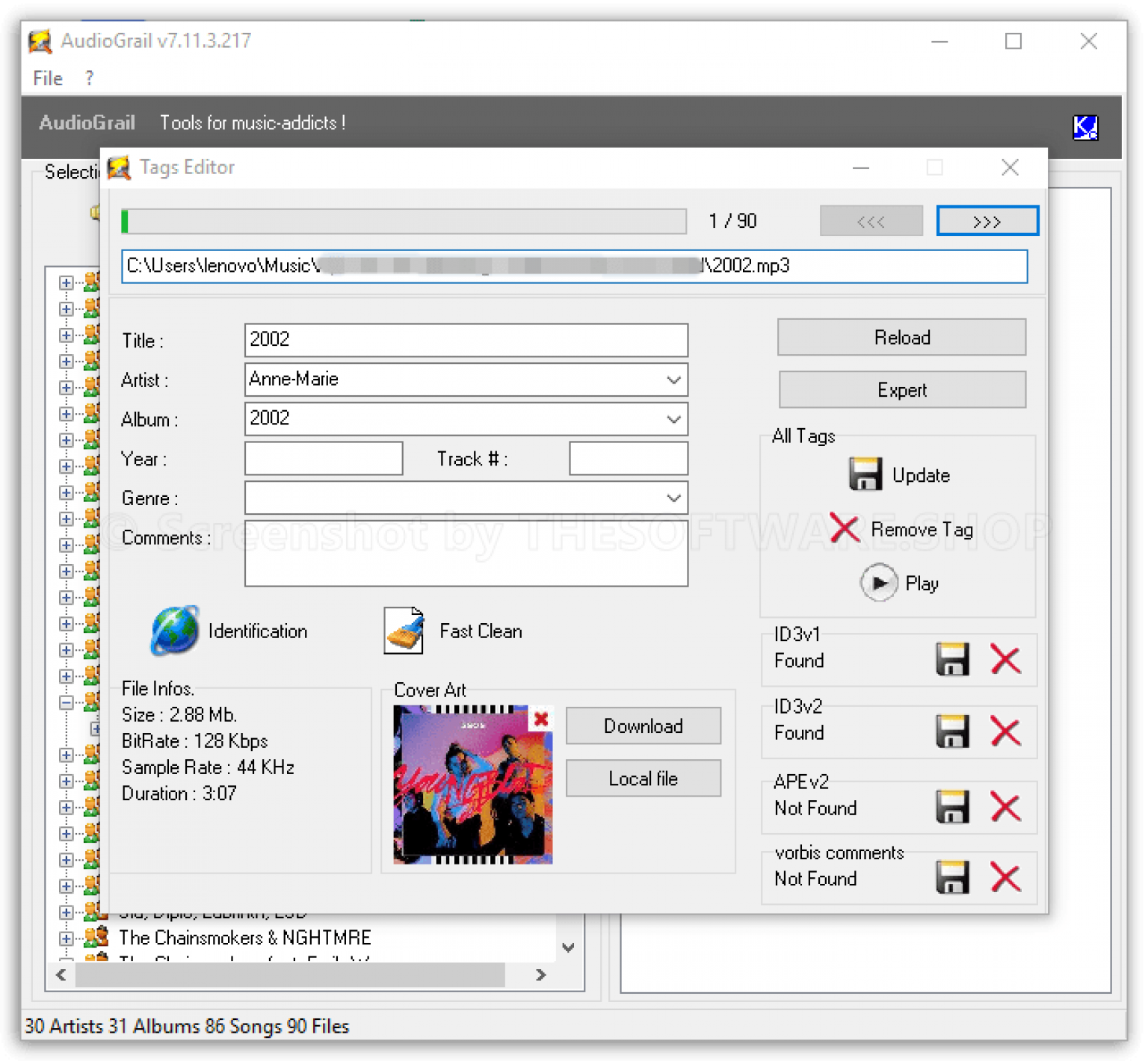The image size is (1148, 1061).
Task: Click the file progress bar
Action: (404, 221)
